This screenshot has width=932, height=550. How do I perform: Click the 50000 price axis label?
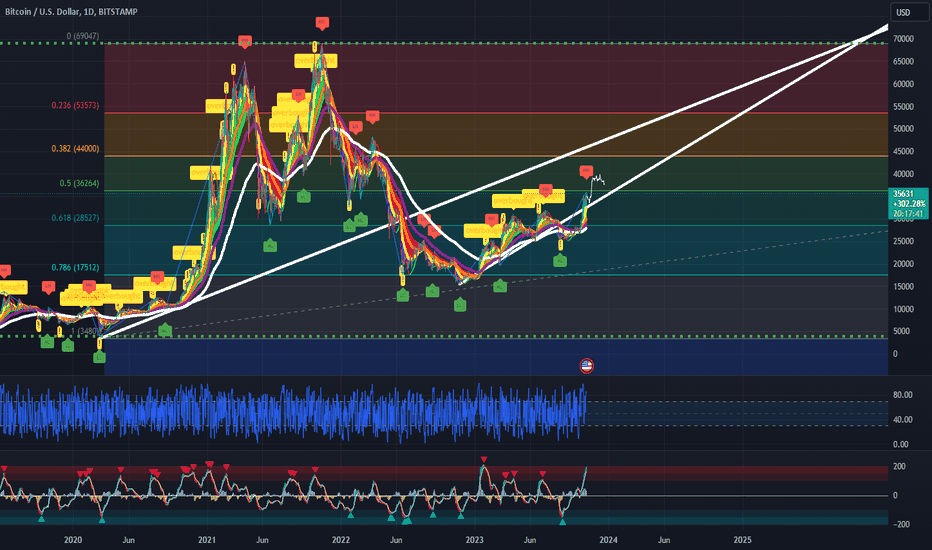coord(903,128)
